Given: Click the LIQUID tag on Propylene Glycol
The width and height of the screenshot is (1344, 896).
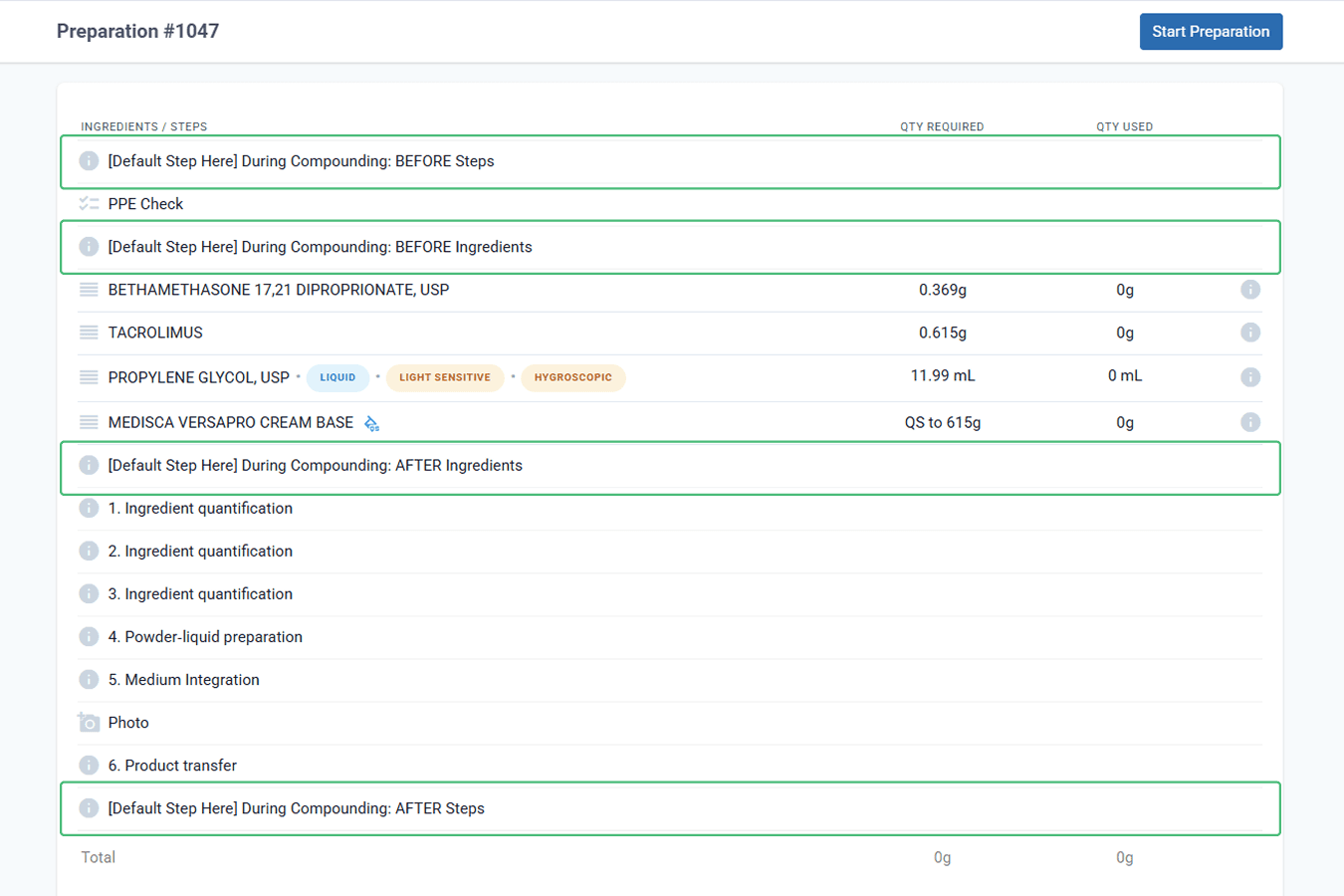Looking at the screenshot, I should [337, 377].
